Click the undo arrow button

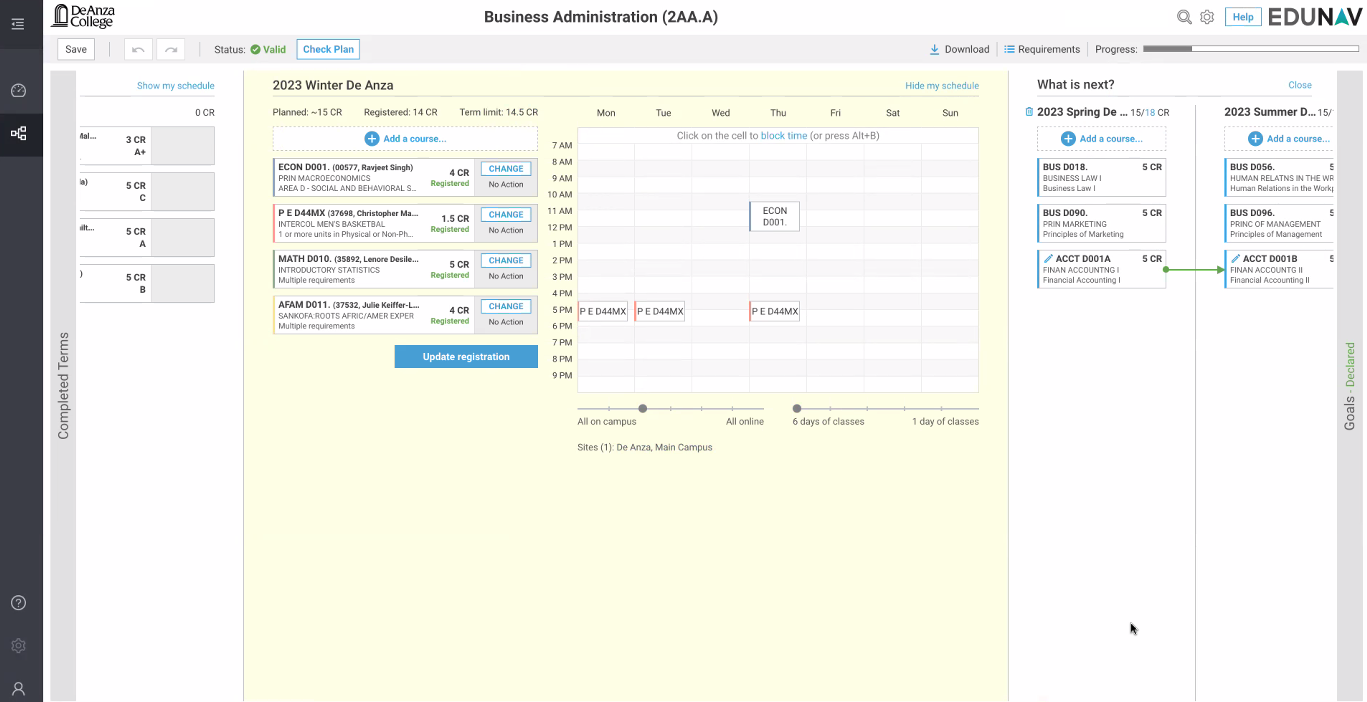[139, 49]
